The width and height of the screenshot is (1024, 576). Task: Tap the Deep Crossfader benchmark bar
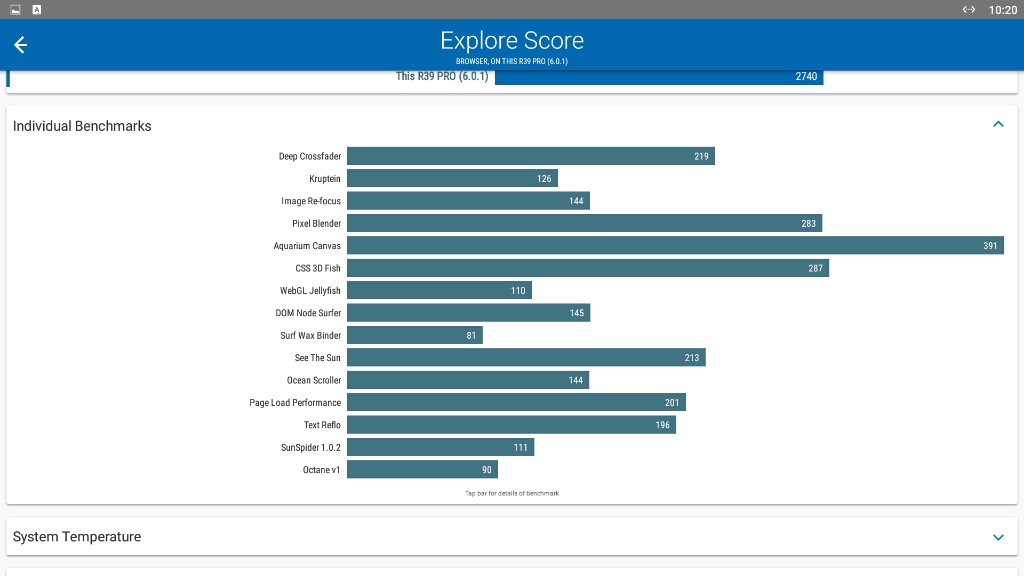531,156
